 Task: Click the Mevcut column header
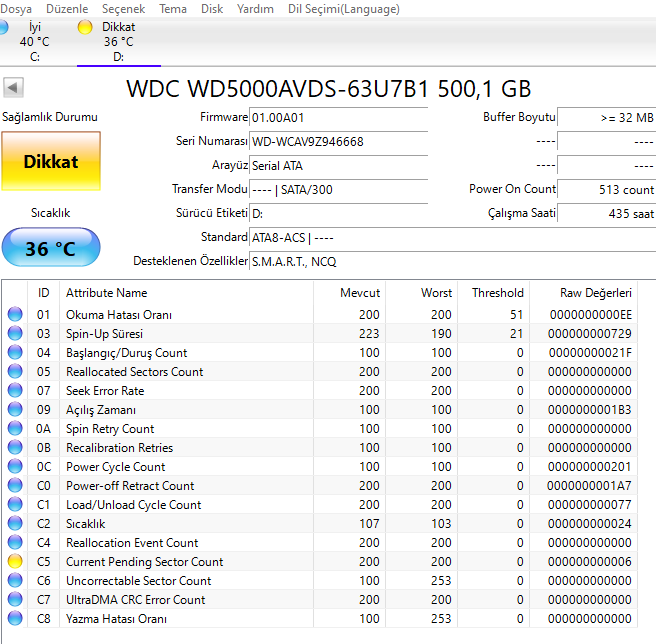tap(350, 293)
